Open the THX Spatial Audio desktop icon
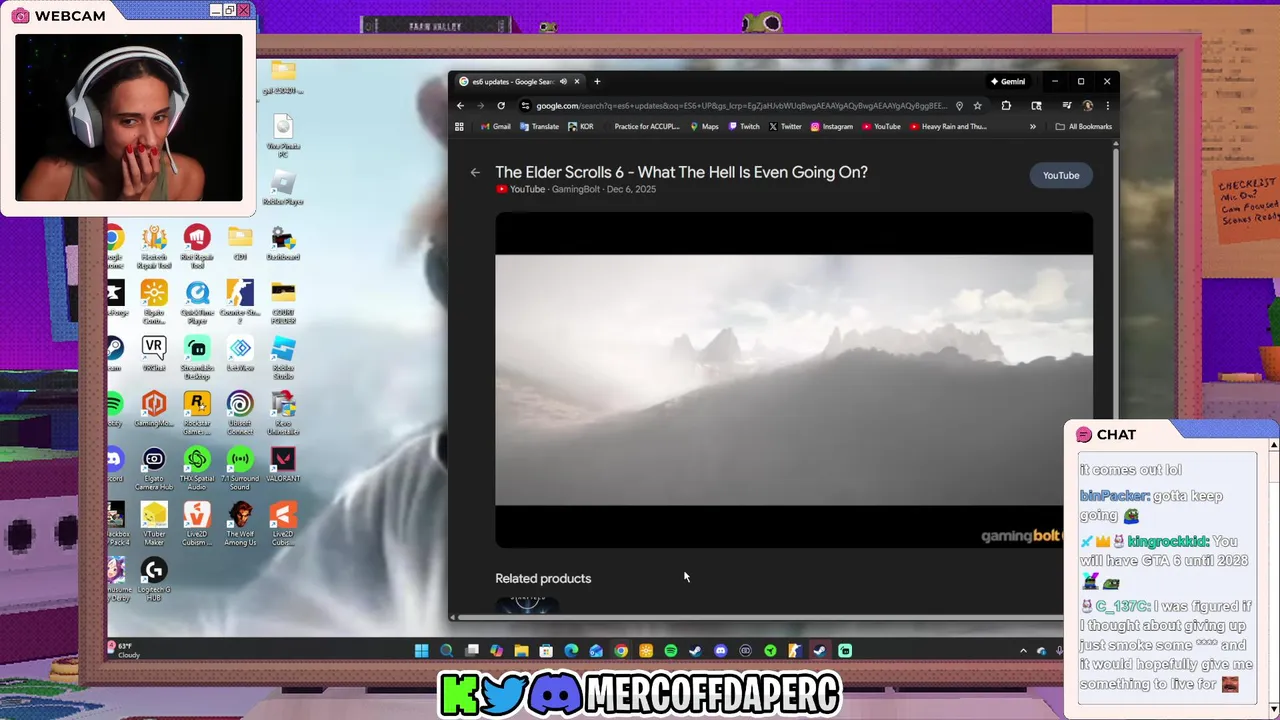Viewport: 1280px width, 720px height. (x=197, y=469)
